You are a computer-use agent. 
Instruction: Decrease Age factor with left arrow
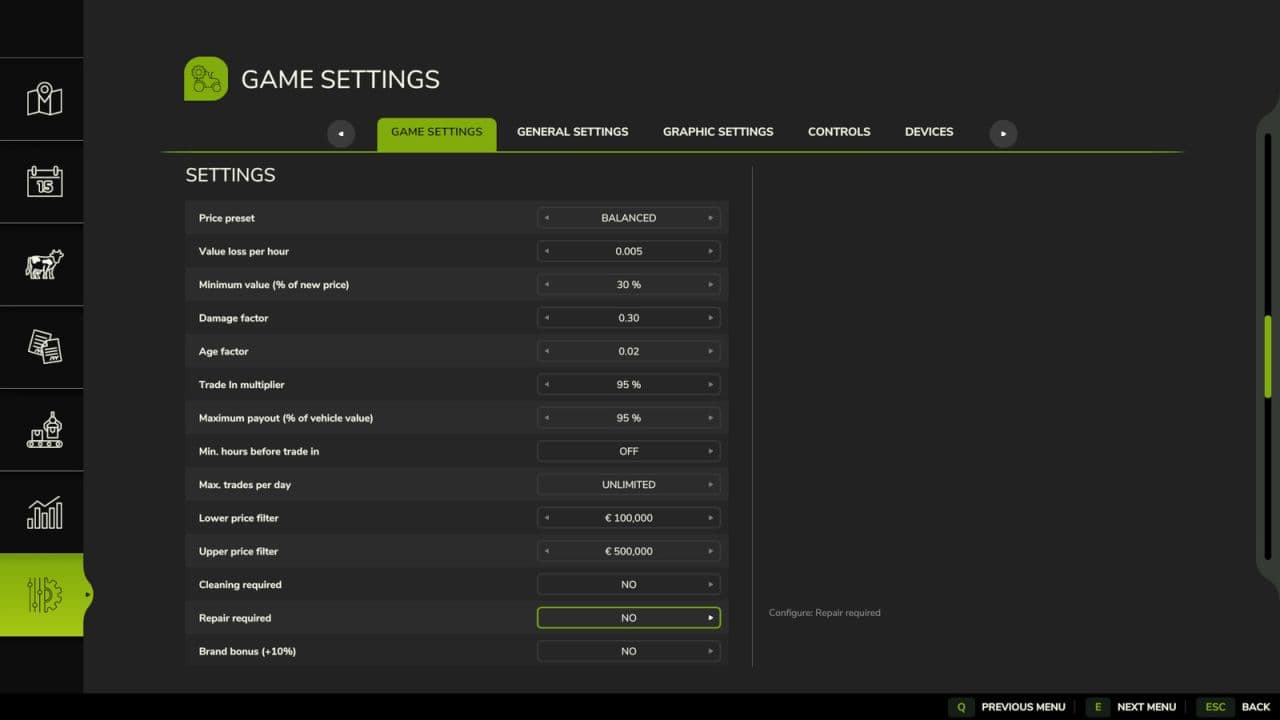click(x=546, y=351)
